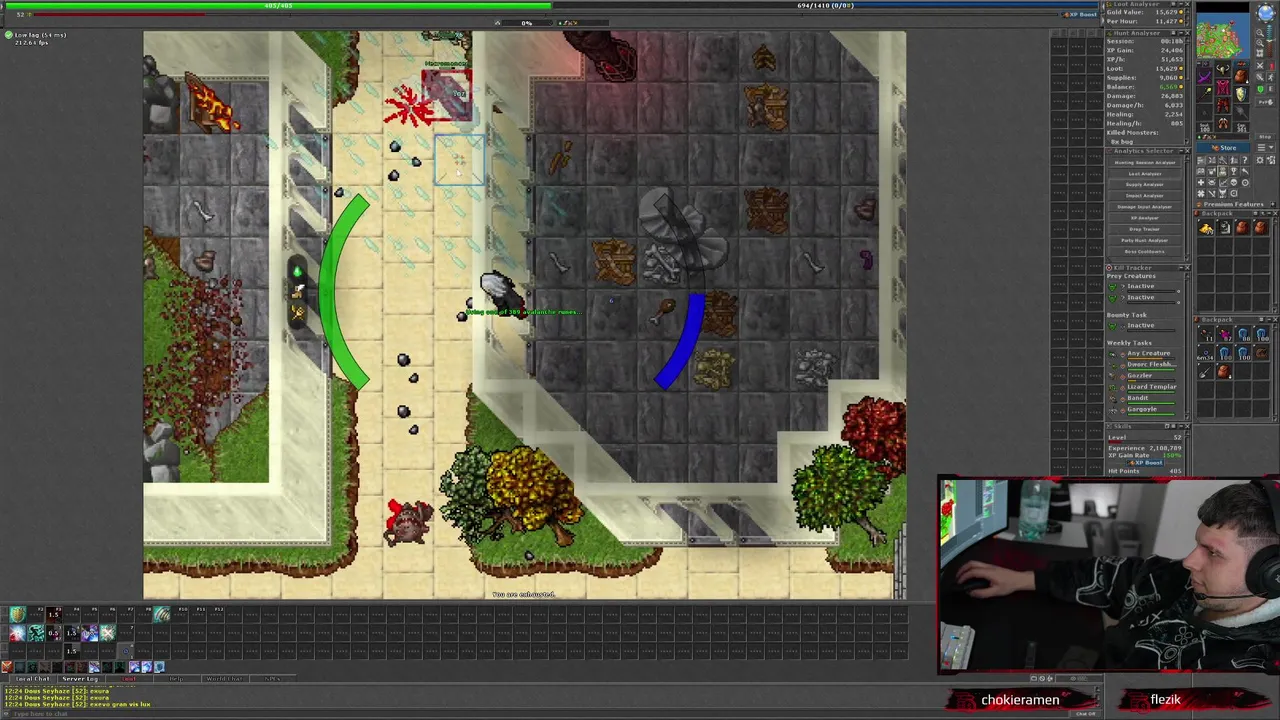1280x720 pixels.
Task: Open the Store button
Action: [x=1223, y=147]
